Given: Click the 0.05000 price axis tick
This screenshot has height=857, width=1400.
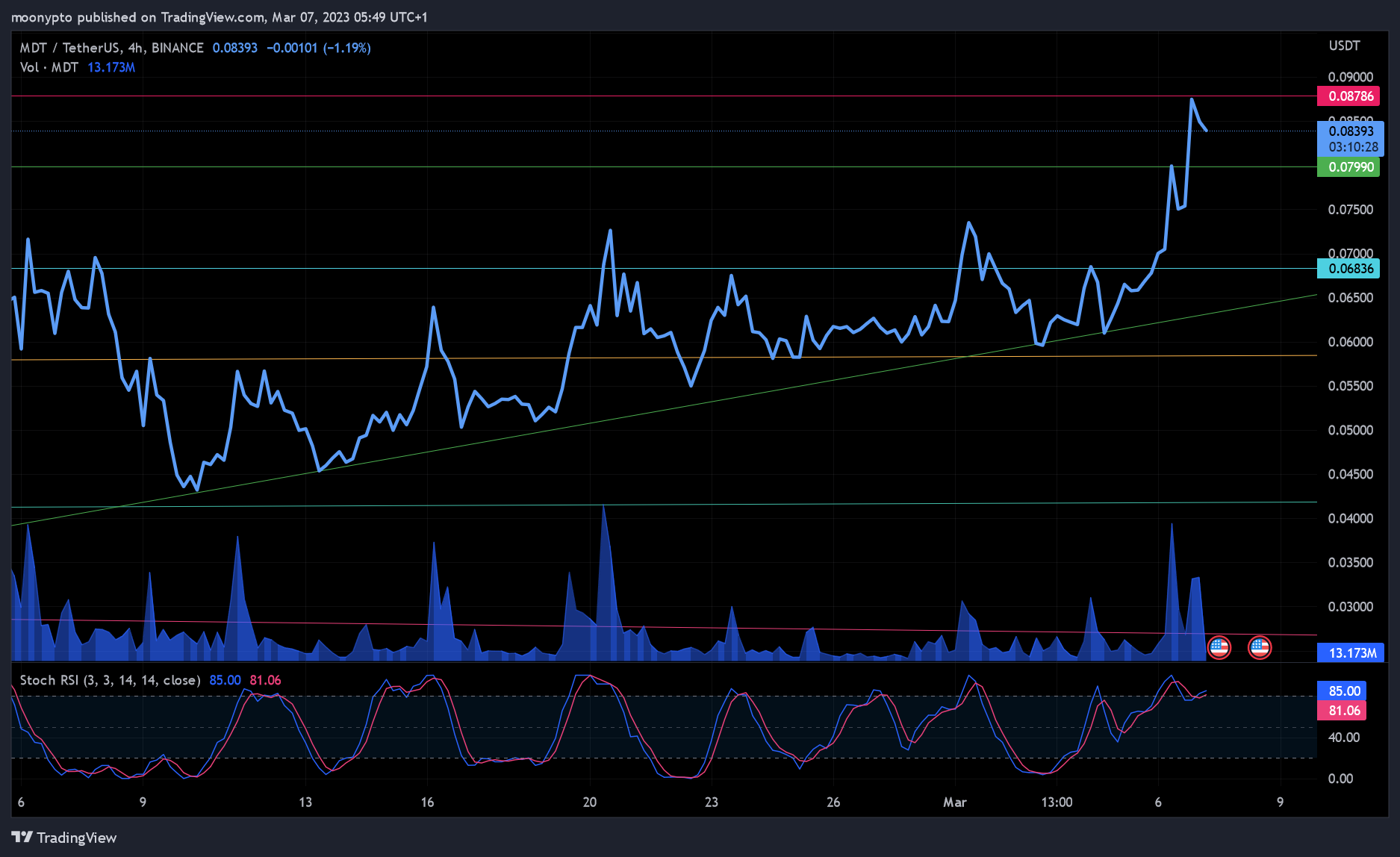Looking at the screenshot, I should pos(1350,430).
